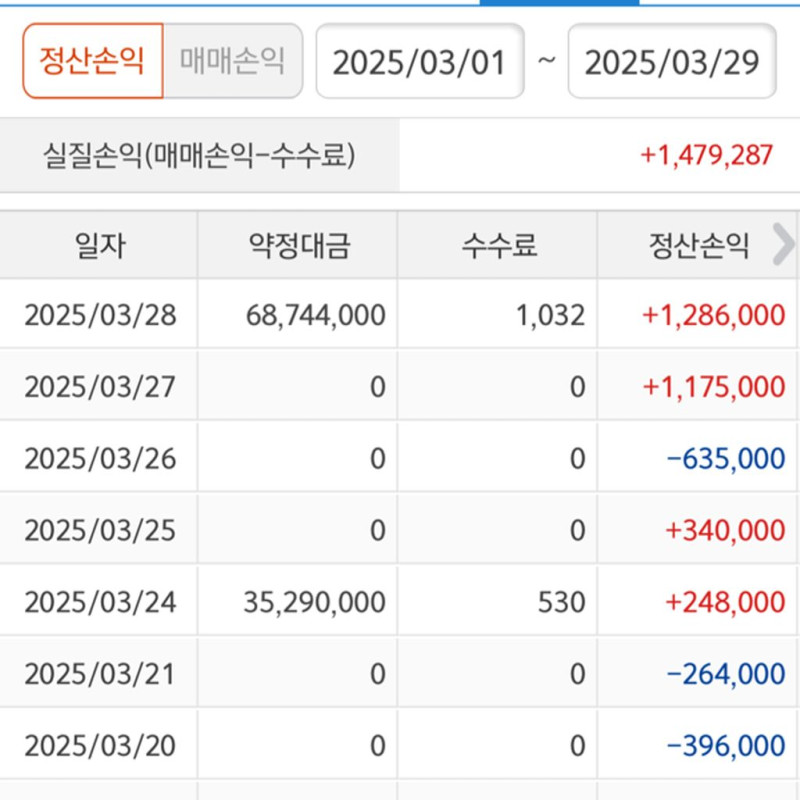Viewport: 800px width, 800px height.
Task: Click the -635,000 정산손익 value
Action: (725, 459)
